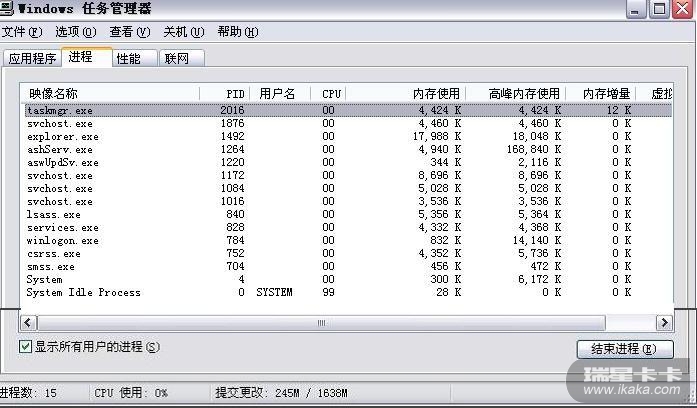Viewport: 697px width, 408px height.
Task: Sort by CPU column header
Action: tap(328, 94)
